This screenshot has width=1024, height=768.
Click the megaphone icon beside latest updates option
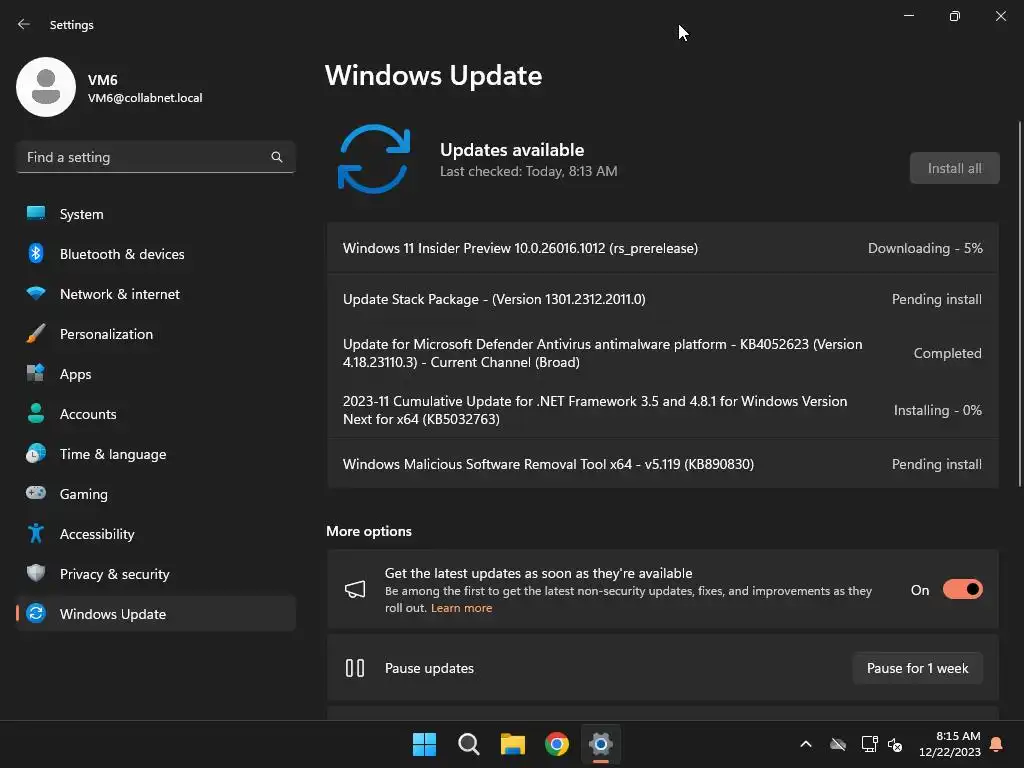click(x=355, y=590)
